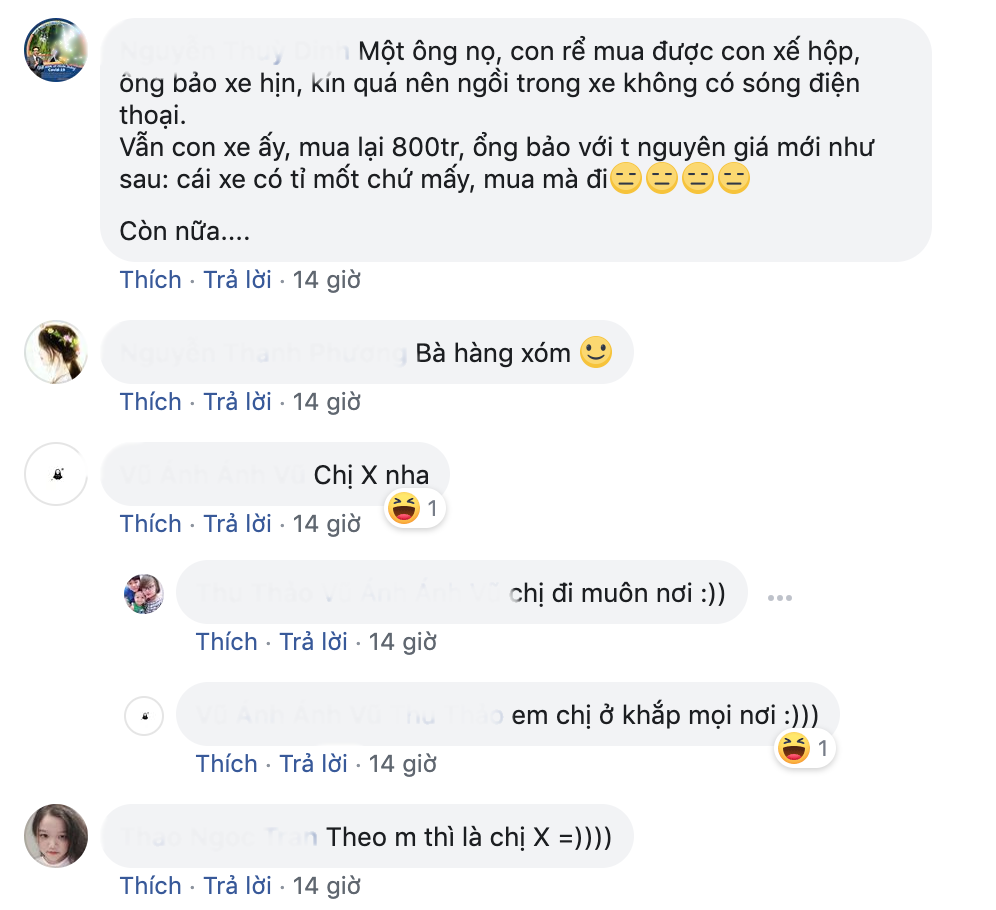Viewport: 996px width, 910px height.
Task: Open Vũ Ánh Anh's profile avatar
Action: 56,474
